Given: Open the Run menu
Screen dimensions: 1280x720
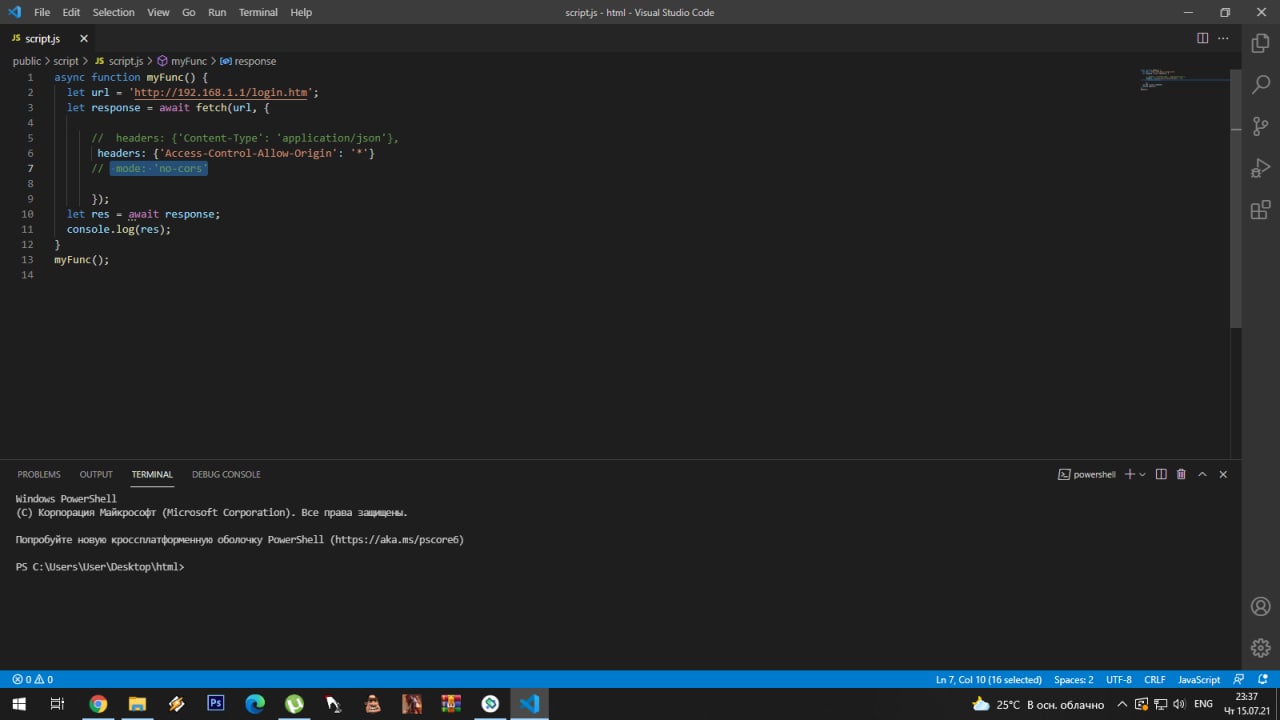Looking at the screenshot, I should (217, 12).
